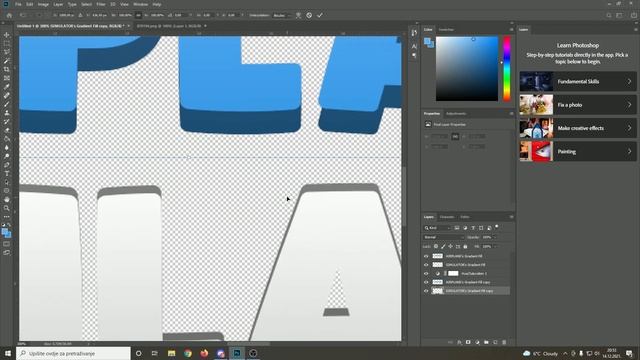
Task: Open the Window menu
Action: coord(141,4)
